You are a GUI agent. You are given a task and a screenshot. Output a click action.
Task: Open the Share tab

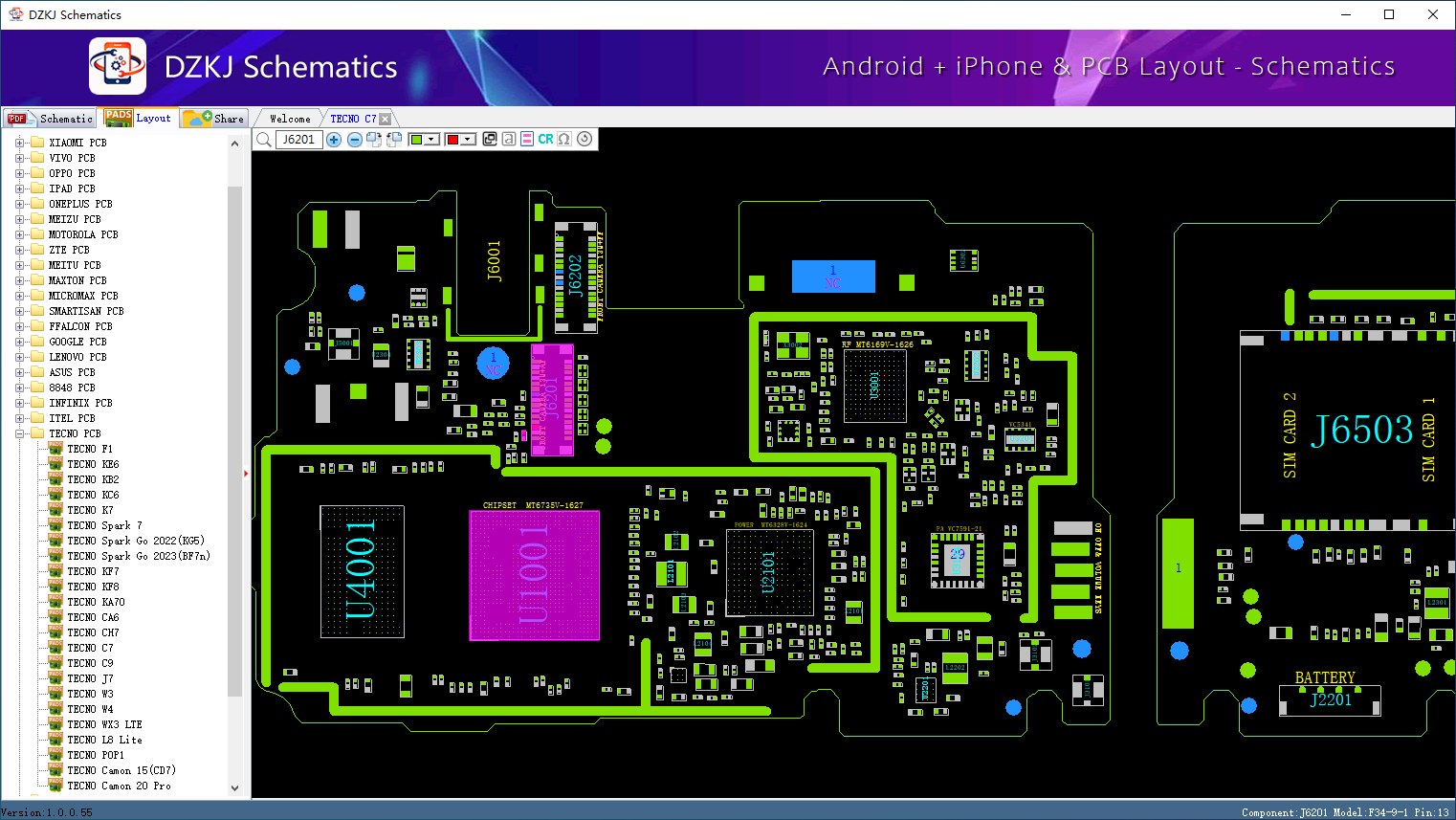coord(214,119)
